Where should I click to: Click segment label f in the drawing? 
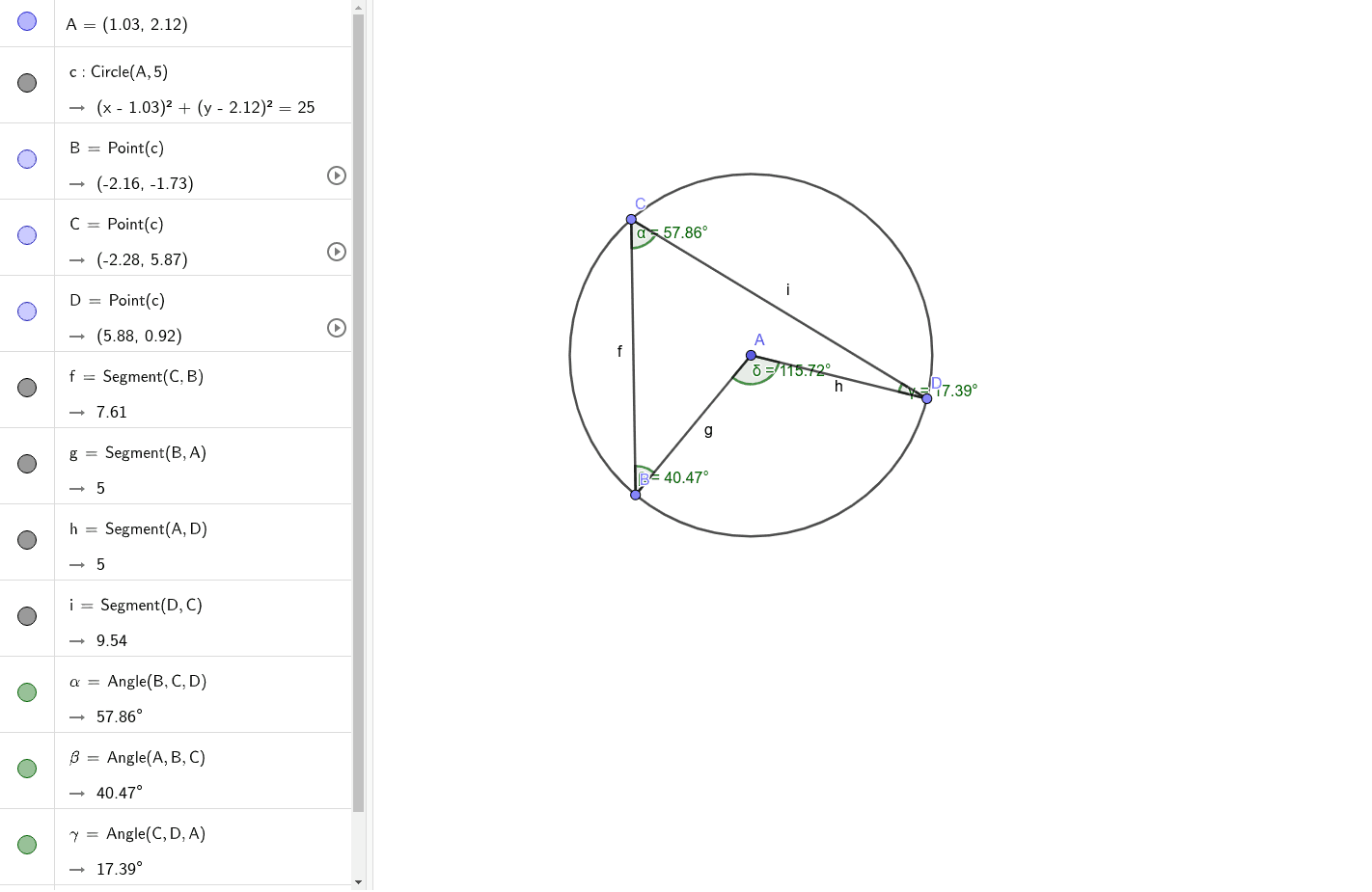tap(619, 351)
